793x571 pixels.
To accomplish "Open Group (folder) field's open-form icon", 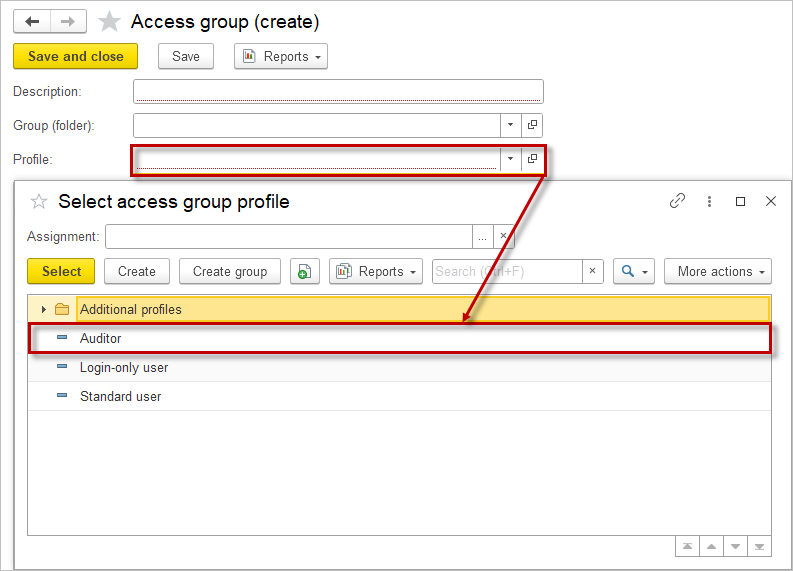I will click(x=532, y=125).
